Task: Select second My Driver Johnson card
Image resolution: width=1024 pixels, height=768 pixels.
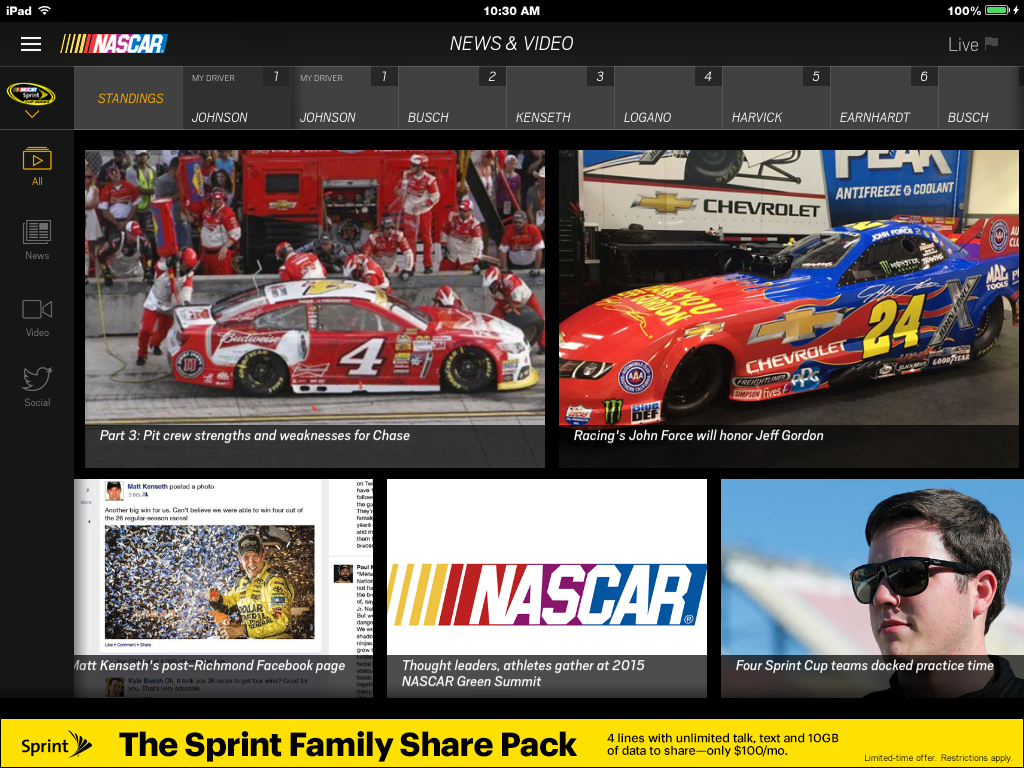Action: point(344,98)
